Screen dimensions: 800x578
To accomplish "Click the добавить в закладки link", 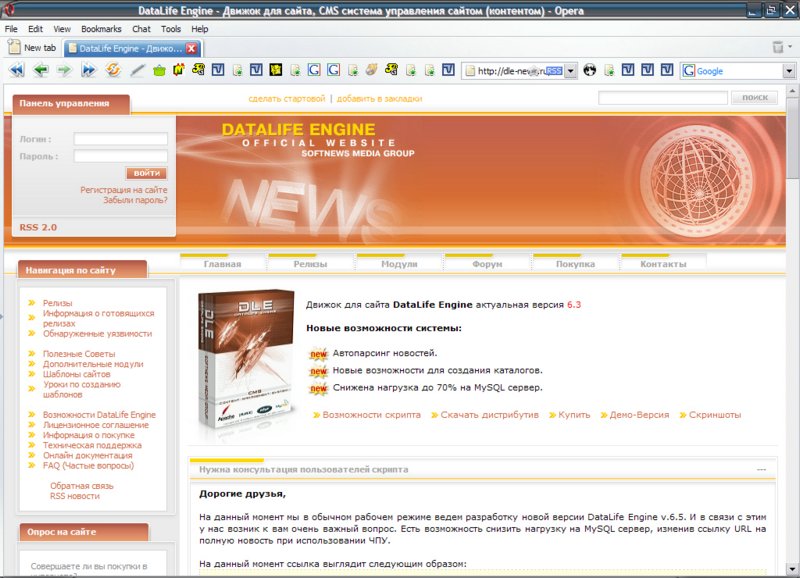I will click(379, 98).
